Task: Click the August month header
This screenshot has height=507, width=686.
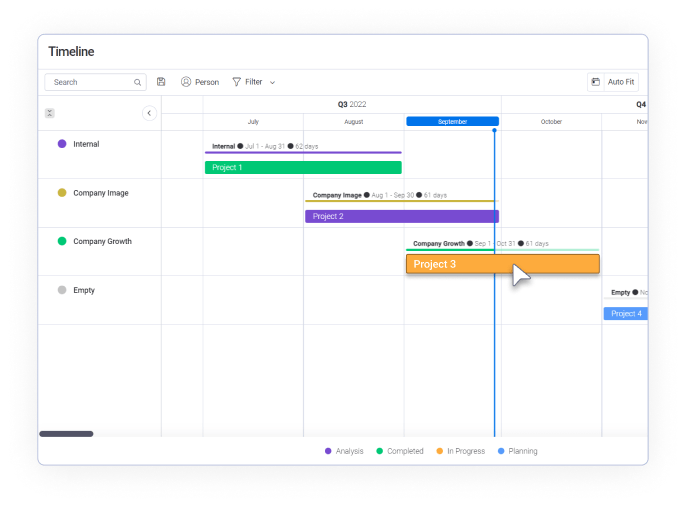Action: click(x=354, y=122)
